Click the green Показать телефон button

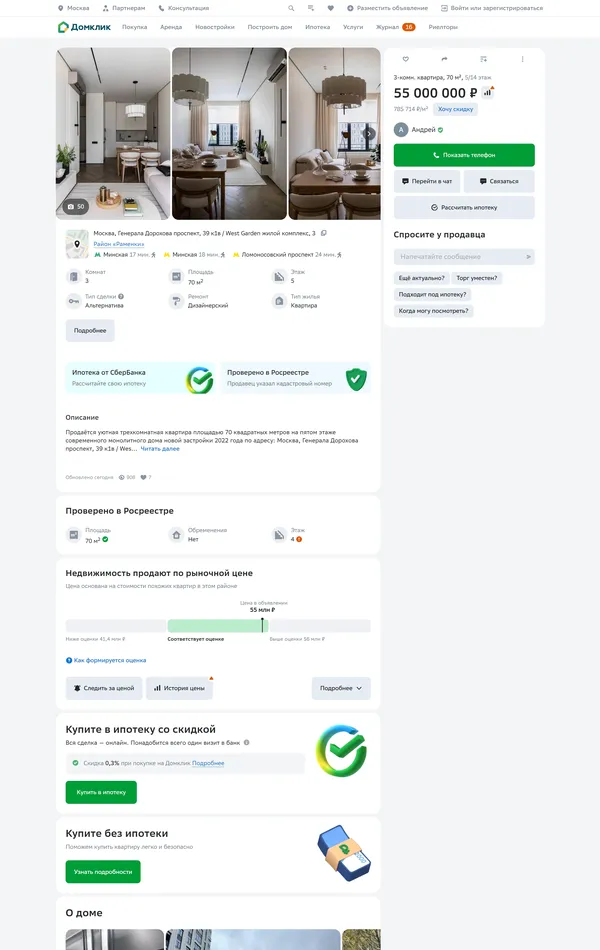point(464,155)
